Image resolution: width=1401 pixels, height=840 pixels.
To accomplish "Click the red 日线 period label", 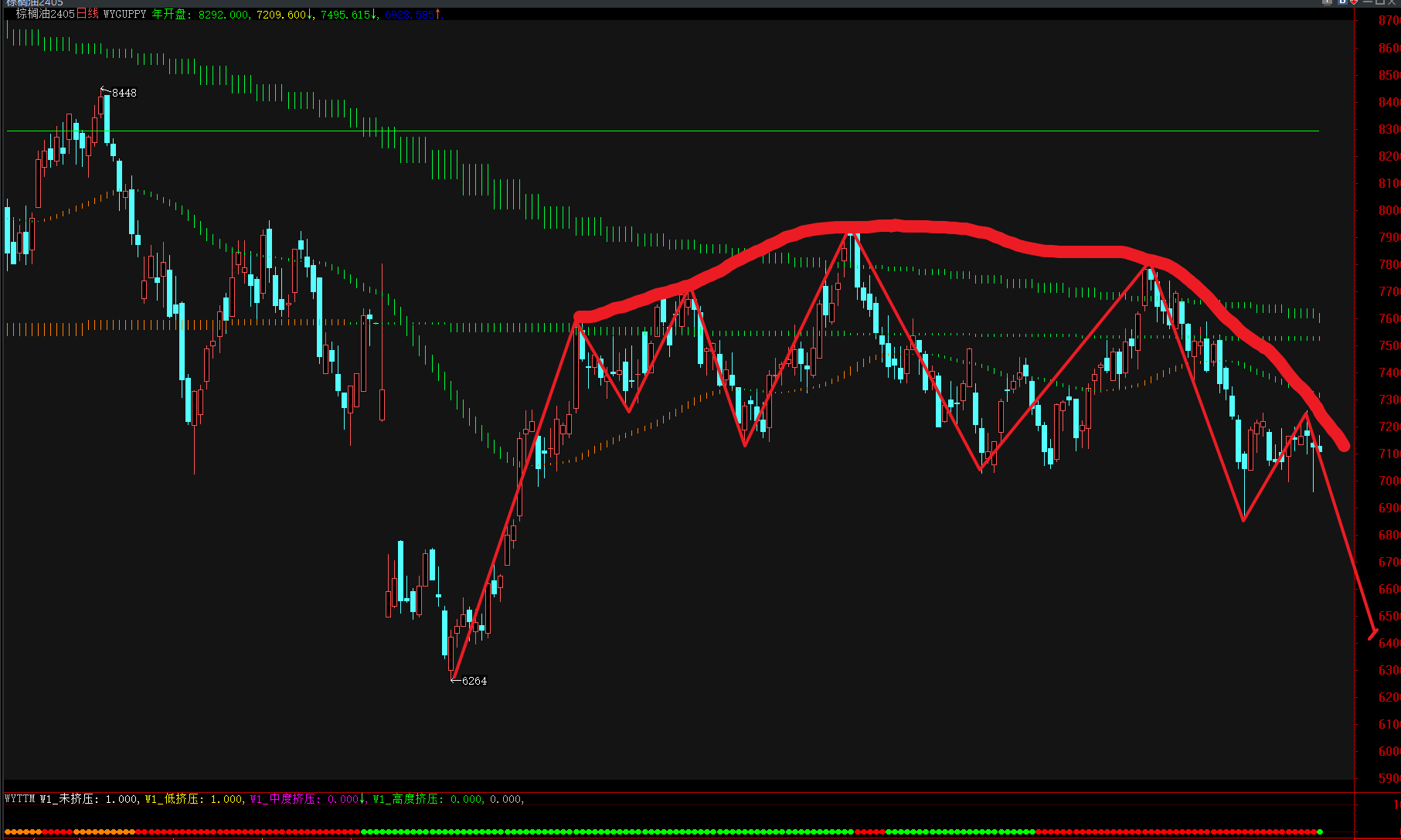I will point(87,15).
